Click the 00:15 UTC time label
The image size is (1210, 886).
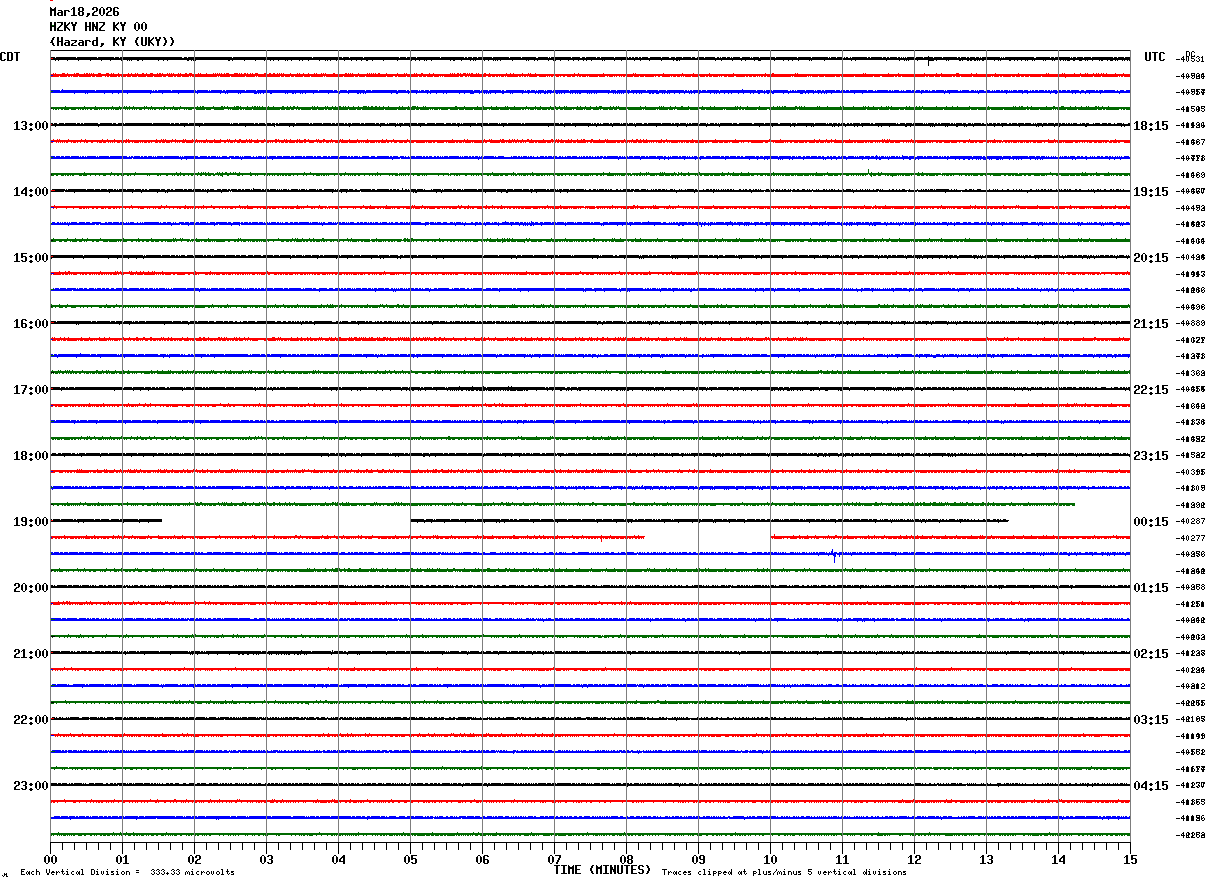(x=1151, y=522)
